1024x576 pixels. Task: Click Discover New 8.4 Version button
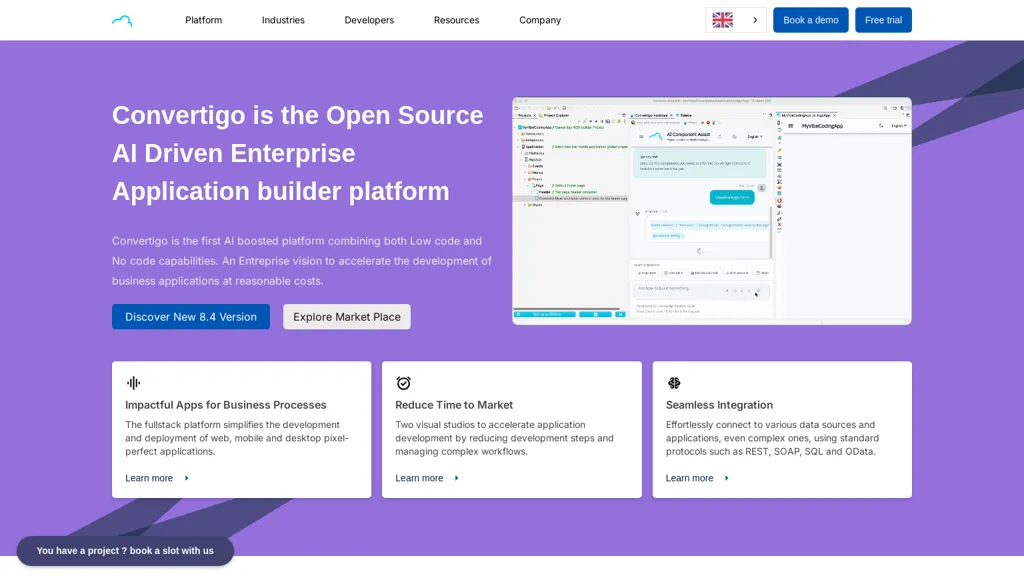click(191, 317)
